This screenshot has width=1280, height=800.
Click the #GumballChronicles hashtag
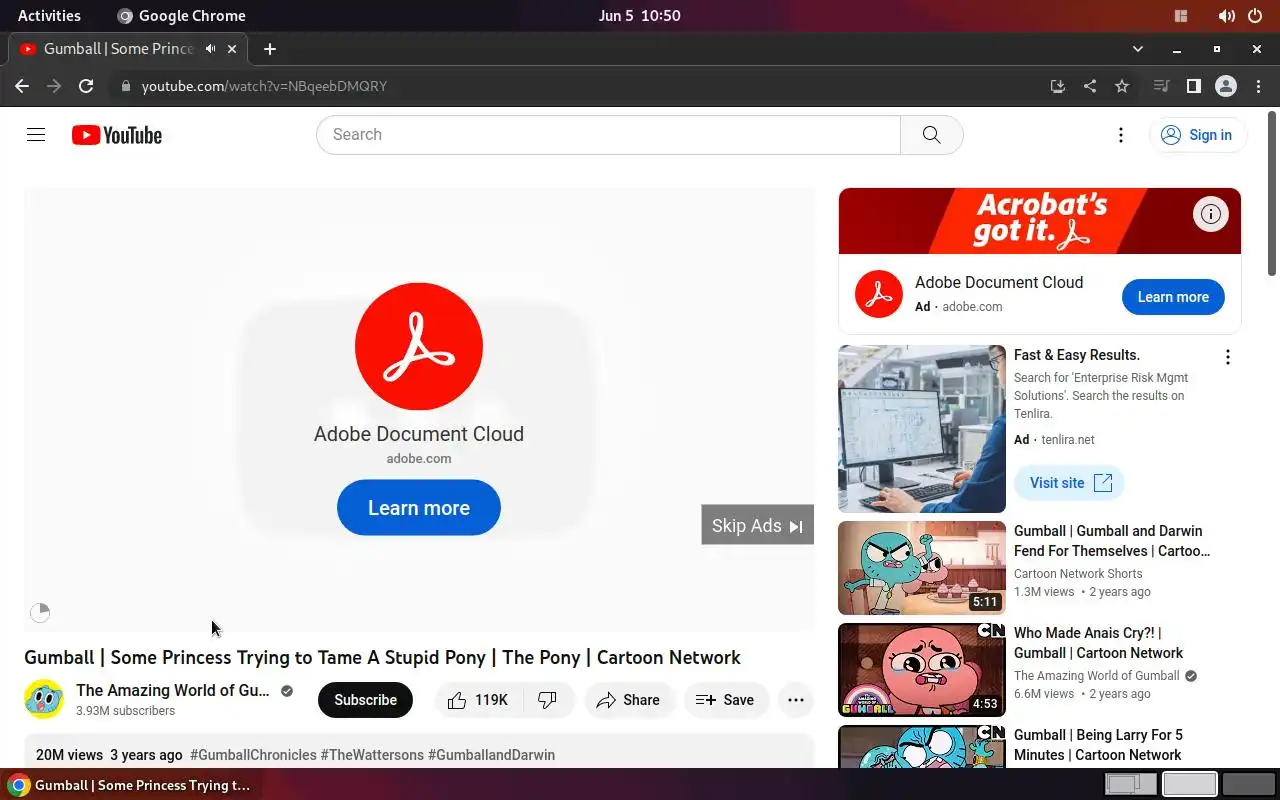[253, 755]
